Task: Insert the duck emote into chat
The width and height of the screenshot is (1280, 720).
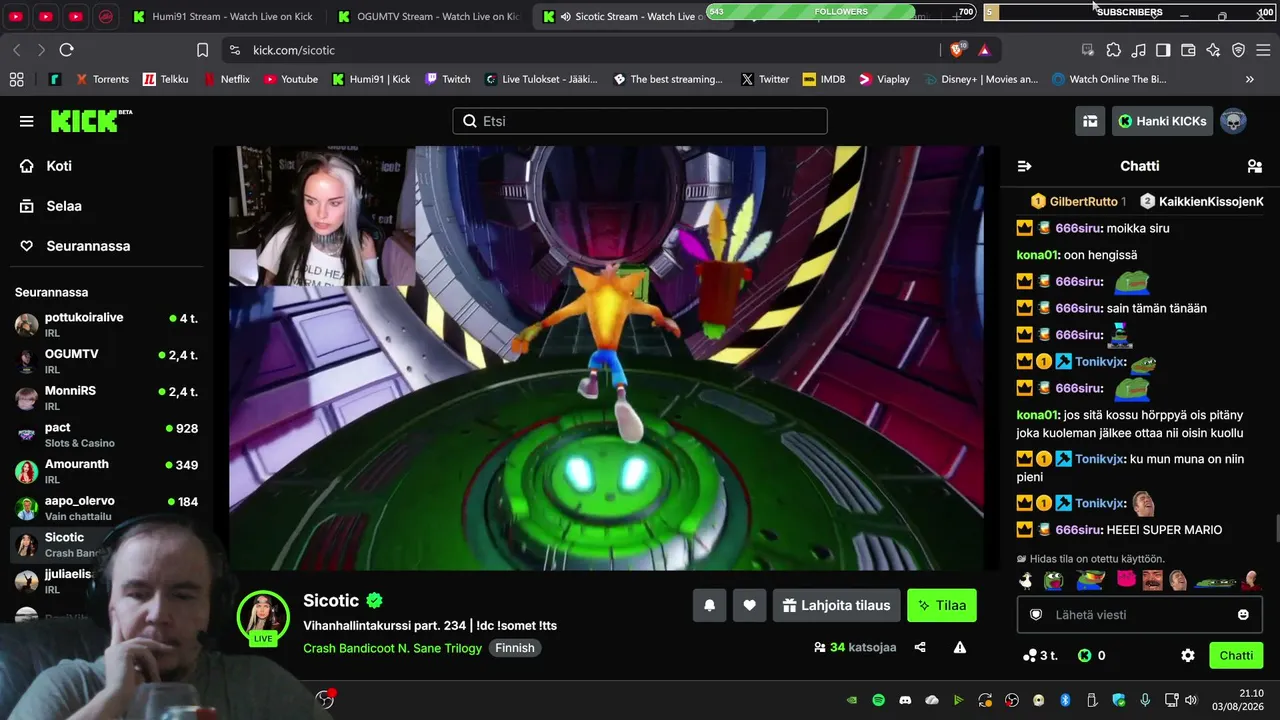Action: 1025,580
